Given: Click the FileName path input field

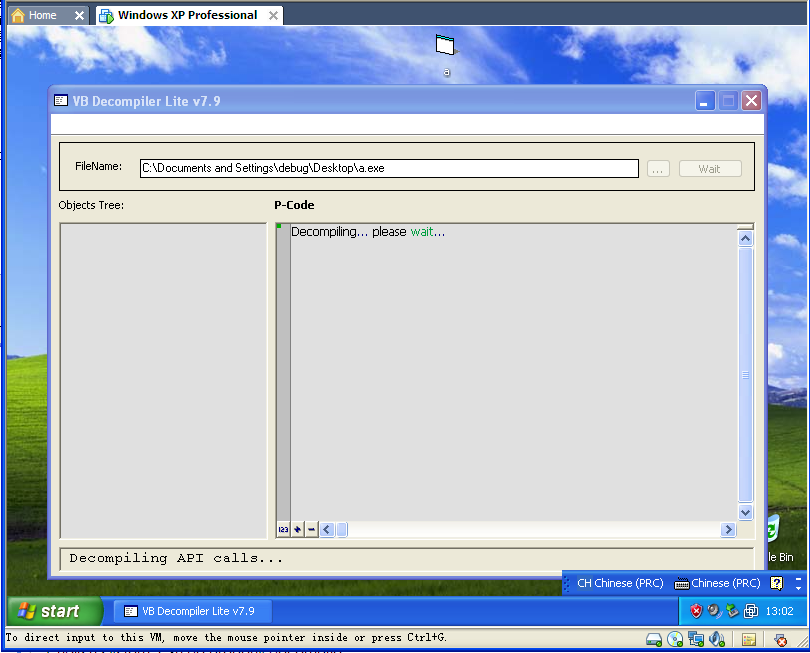Looking at the screenshot, I should coord(389,168).
